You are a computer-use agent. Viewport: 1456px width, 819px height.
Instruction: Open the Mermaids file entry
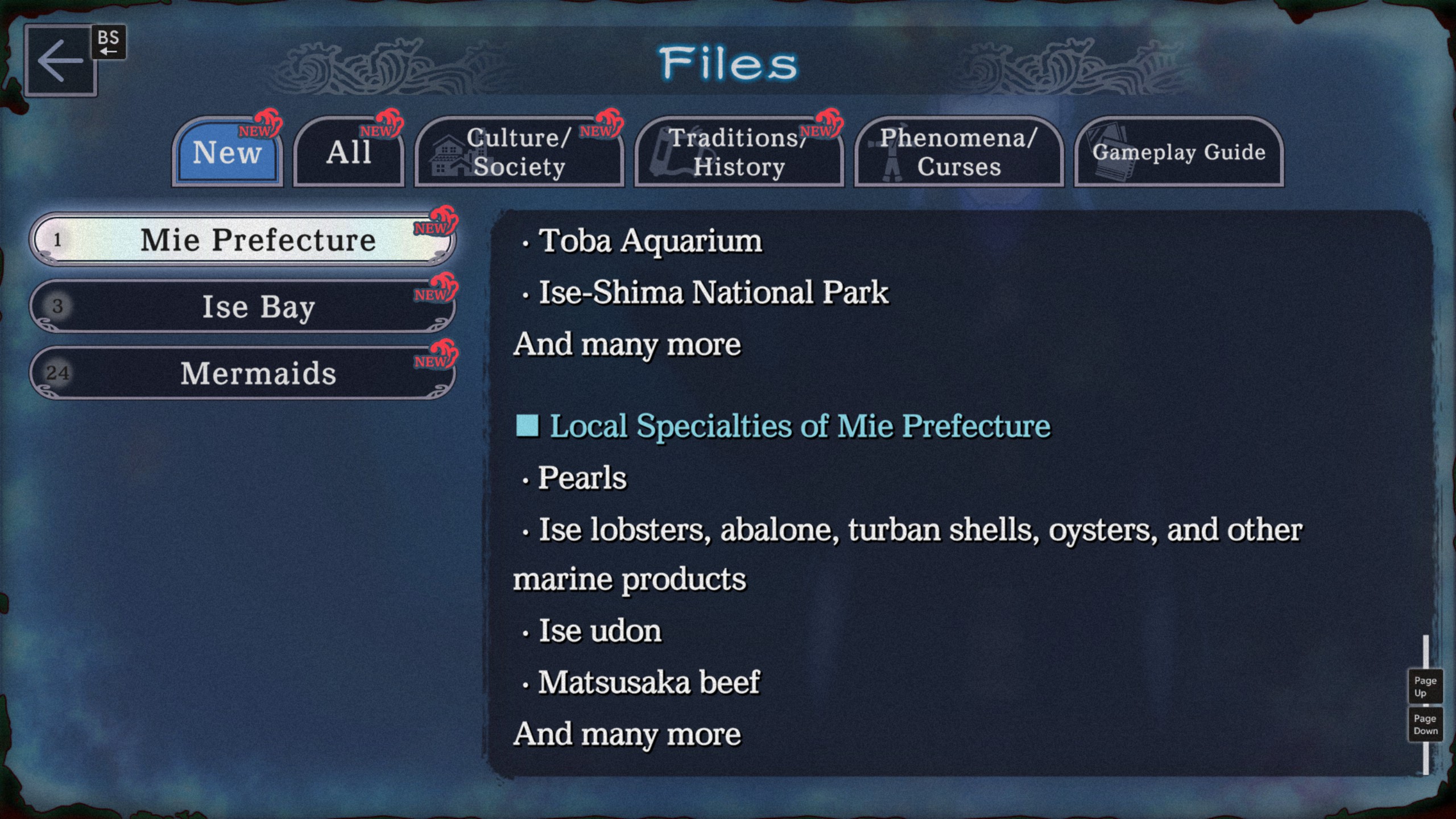pos(243,373)
